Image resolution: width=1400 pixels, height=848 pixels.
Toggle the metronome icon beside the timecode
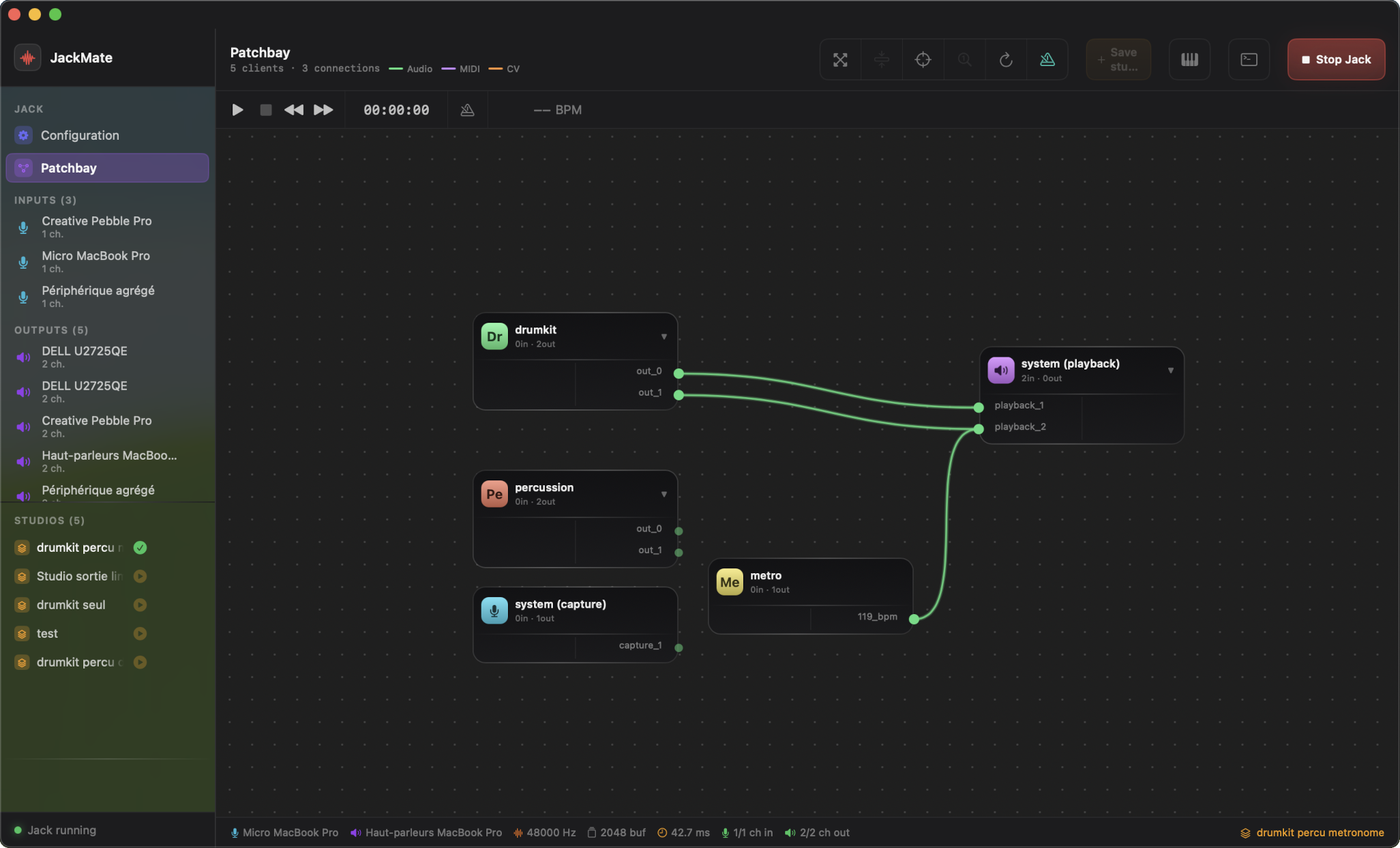click(x=467, y=110)
